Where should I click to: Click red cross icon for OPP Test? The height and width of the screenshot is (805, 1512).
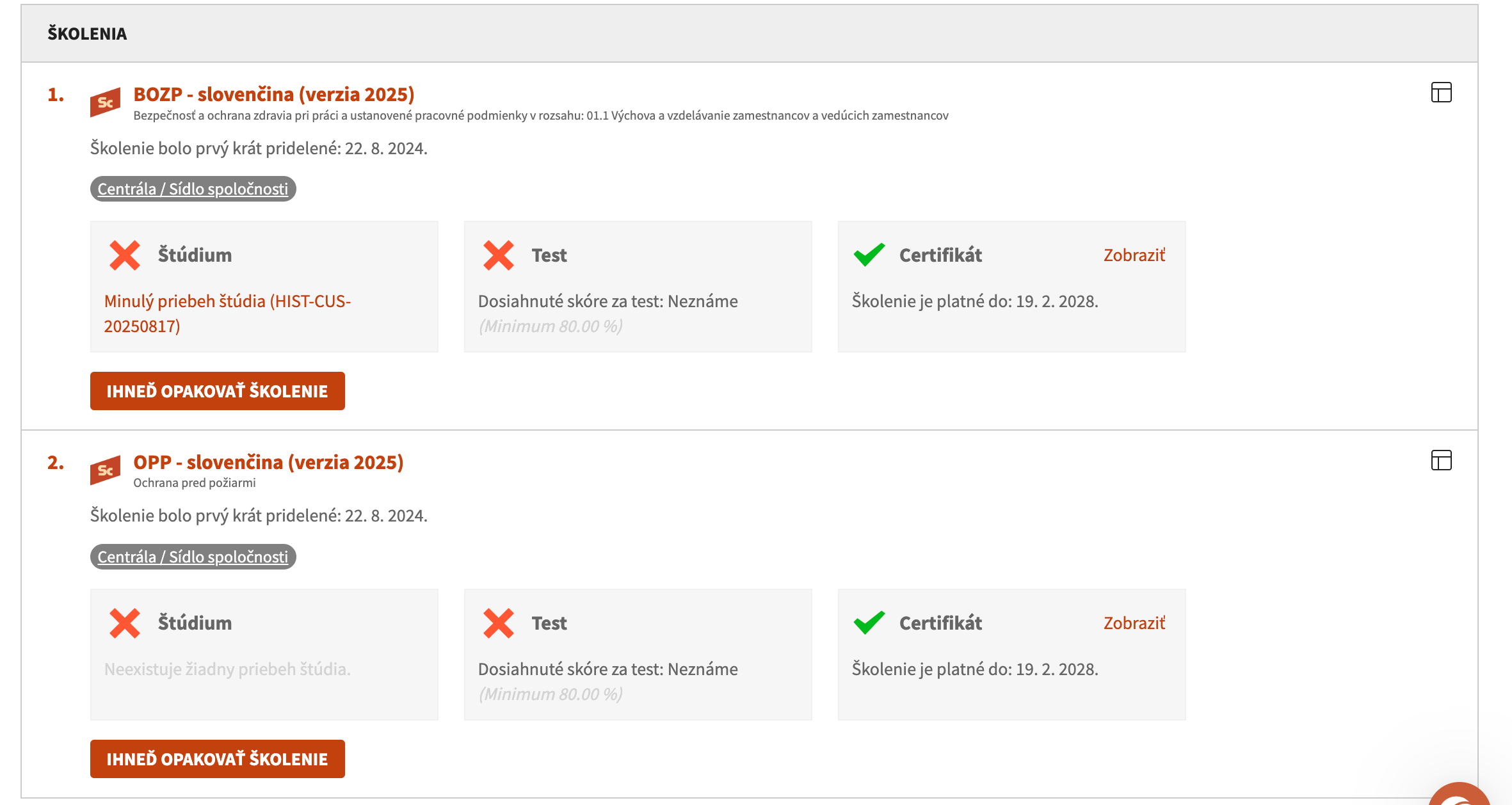pyautogui.click(x=499, y=623)
